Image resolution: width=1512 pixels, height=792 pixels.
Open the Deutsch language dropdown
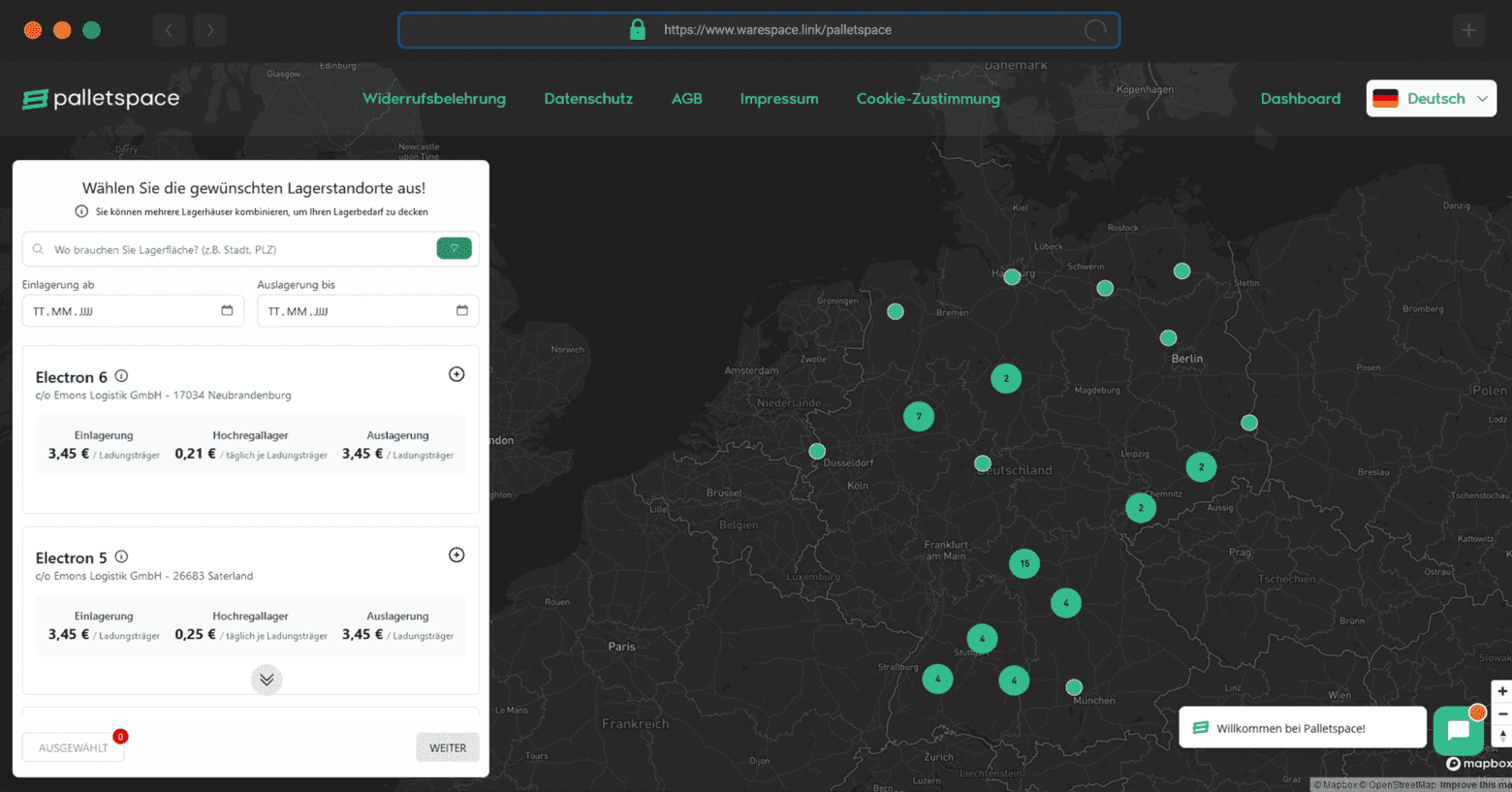point(1431,98)
